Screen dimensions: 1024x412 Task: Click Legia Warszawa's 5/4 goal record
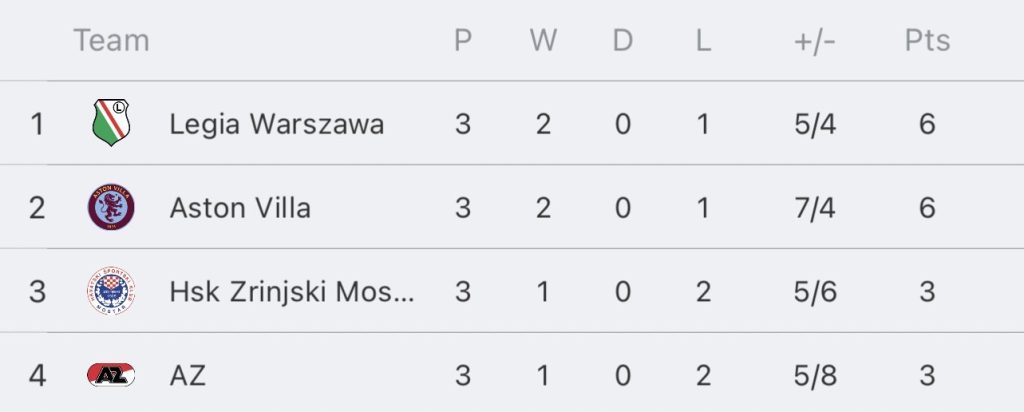(813, 124)
